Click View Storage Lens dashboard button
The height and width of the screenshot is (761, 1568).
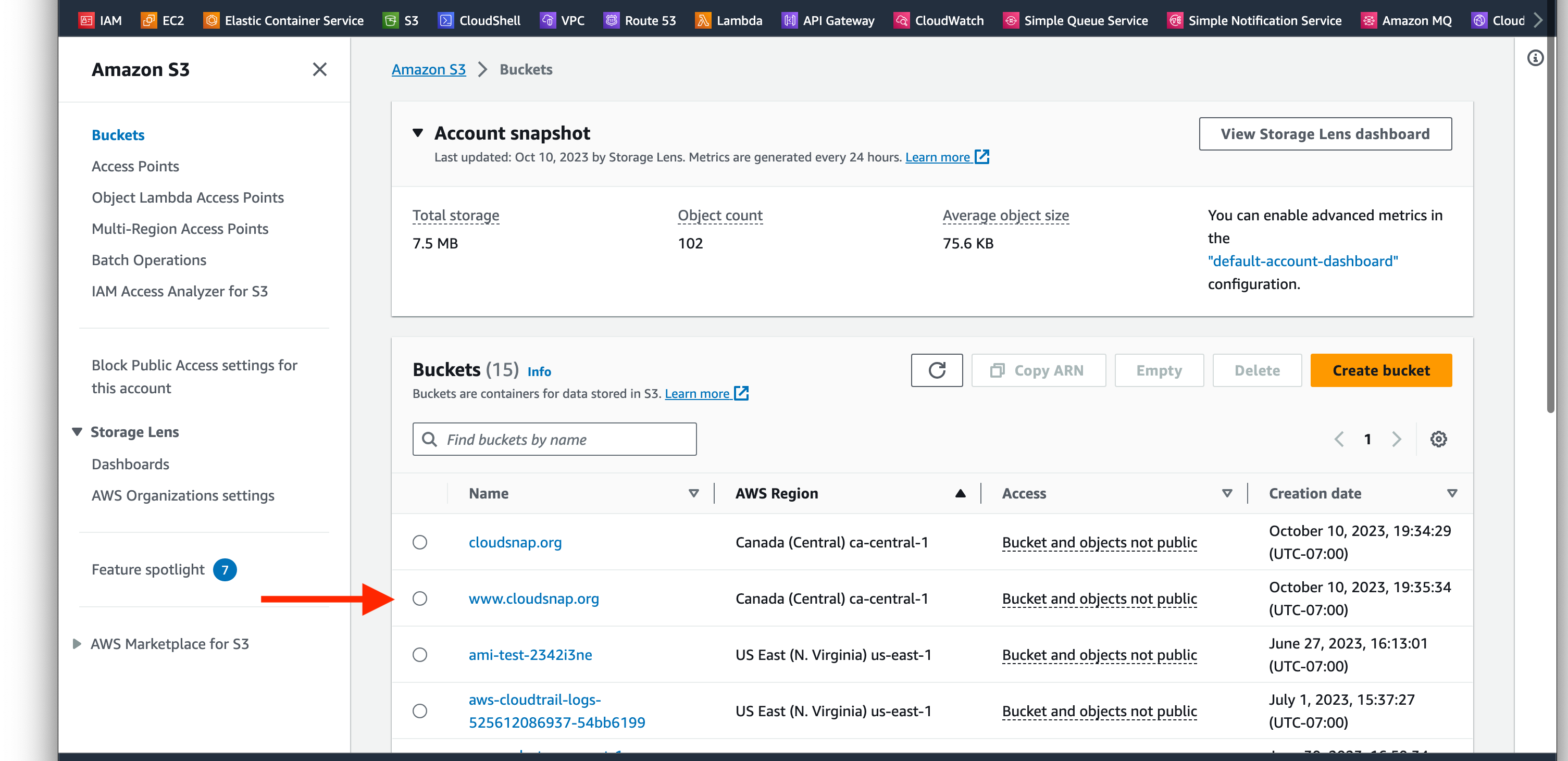point(1325,134)
